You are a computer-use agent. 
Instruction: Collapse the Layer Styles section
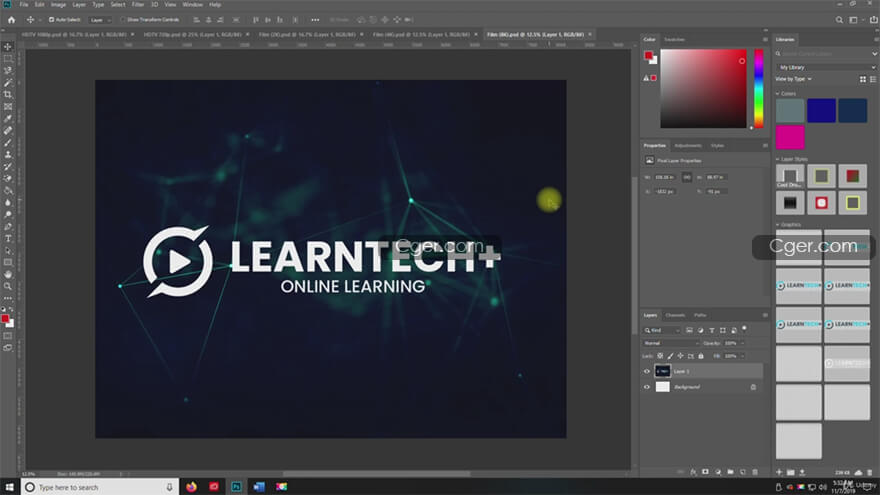coord(778,159)
